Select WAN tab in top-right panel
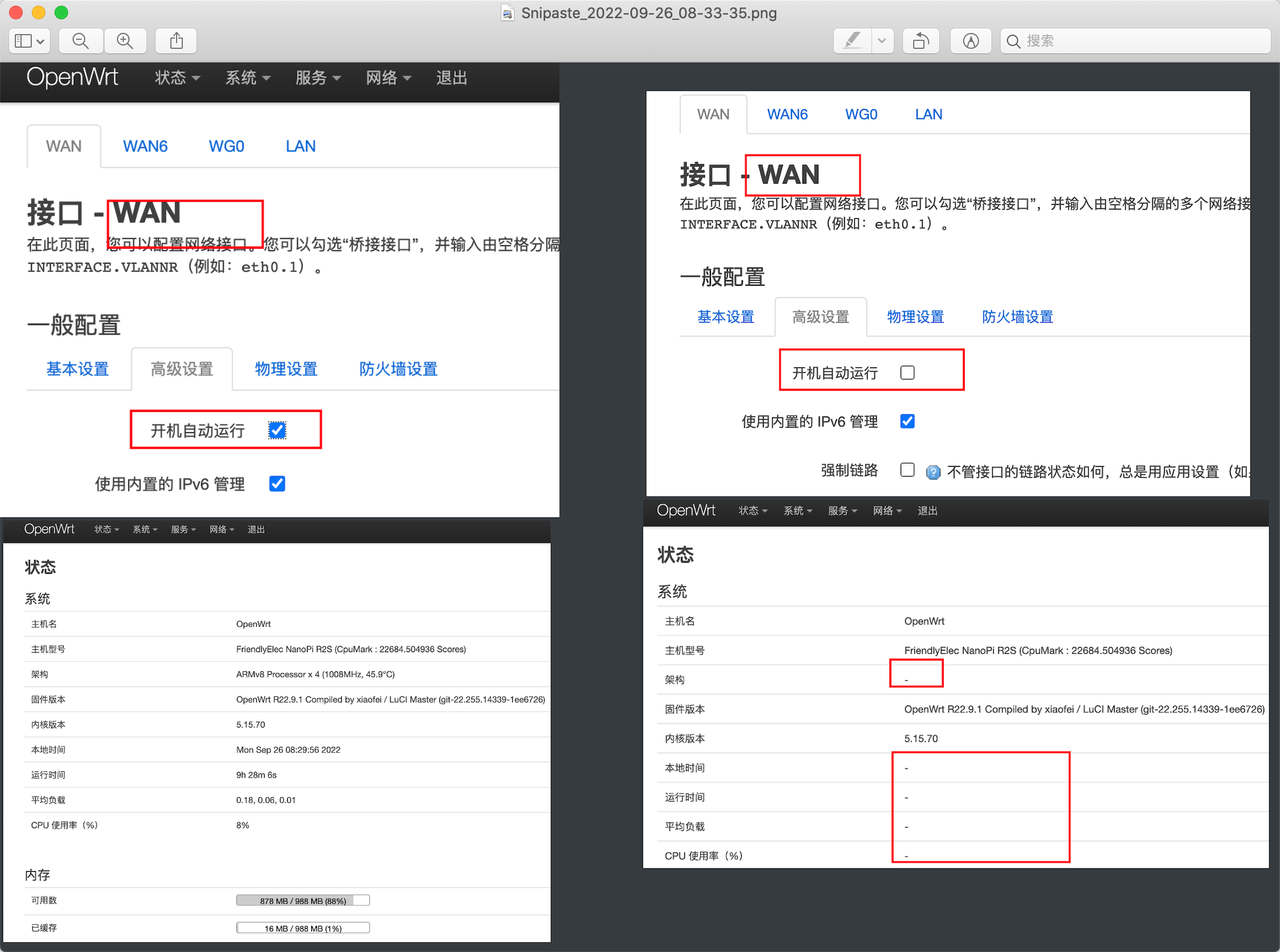This screenshot has width=1280, height=952. click(713, 114)
